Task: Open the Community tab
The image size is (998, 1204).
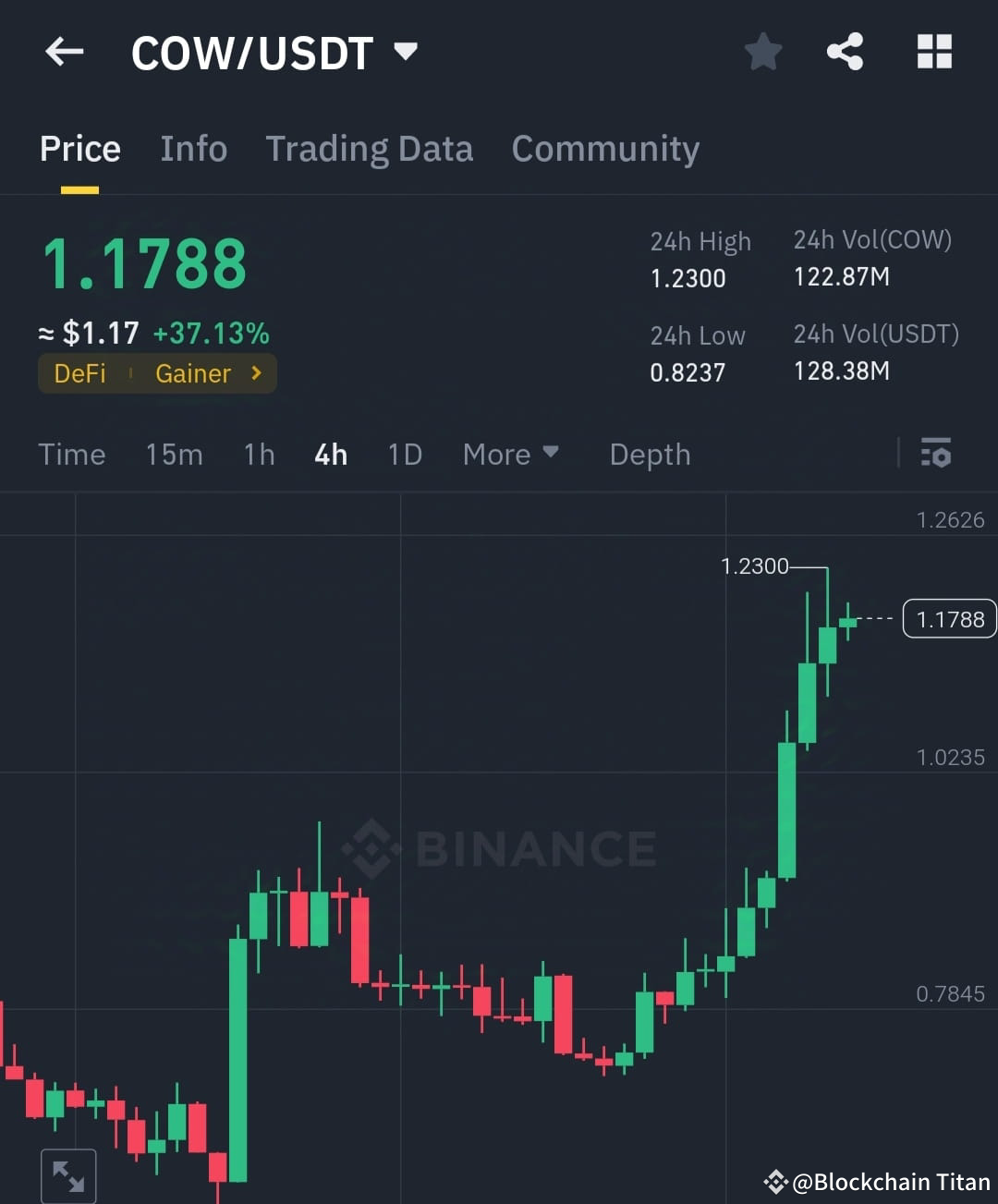Action: click(x=605, y=148)
